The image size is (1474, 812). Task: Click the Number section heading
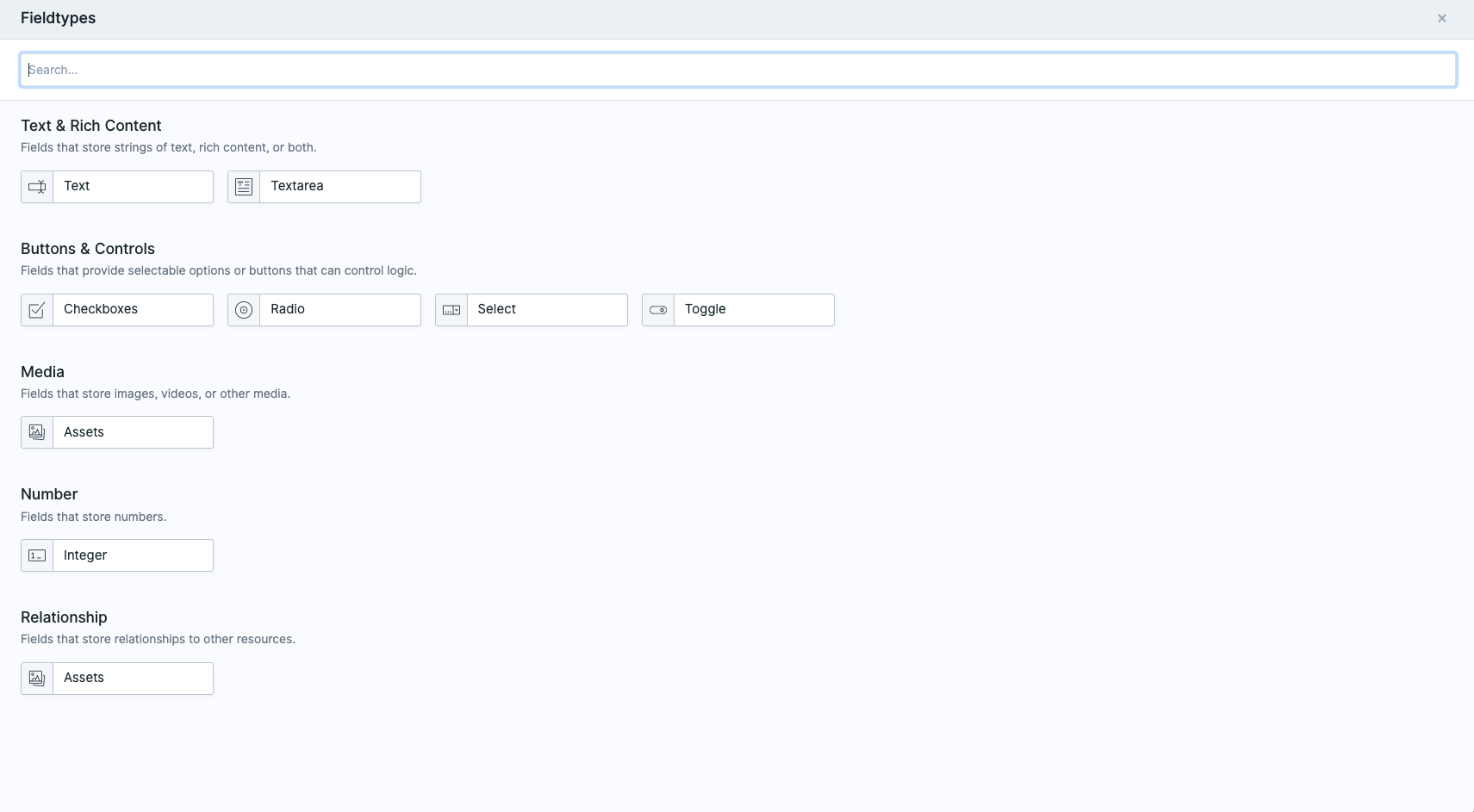click(x=49, y=494)
